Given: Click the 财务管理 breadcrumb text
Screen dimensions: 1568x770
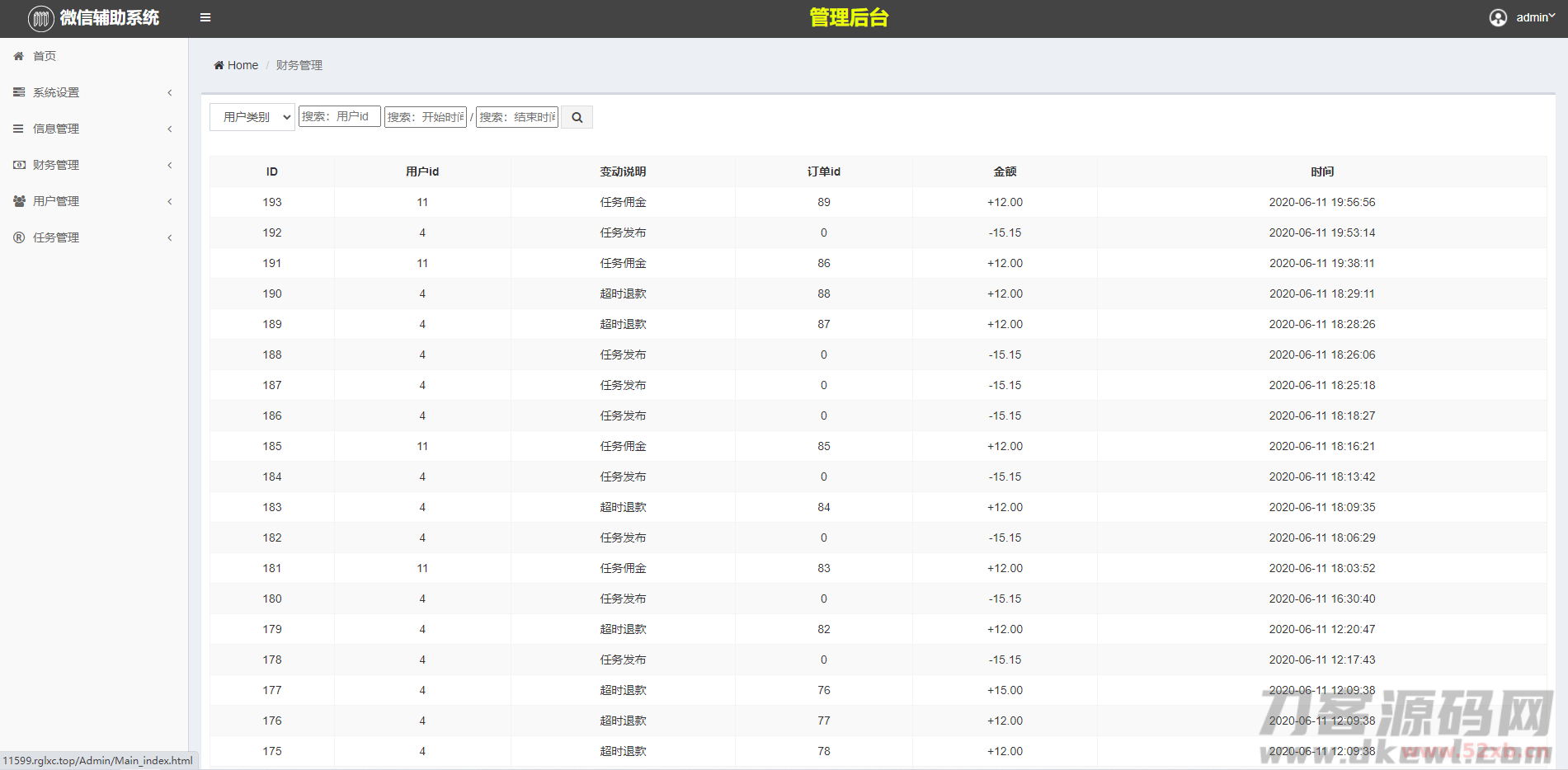Looking at the screenshot, I should pyautogui.click(x=299, y=65).
